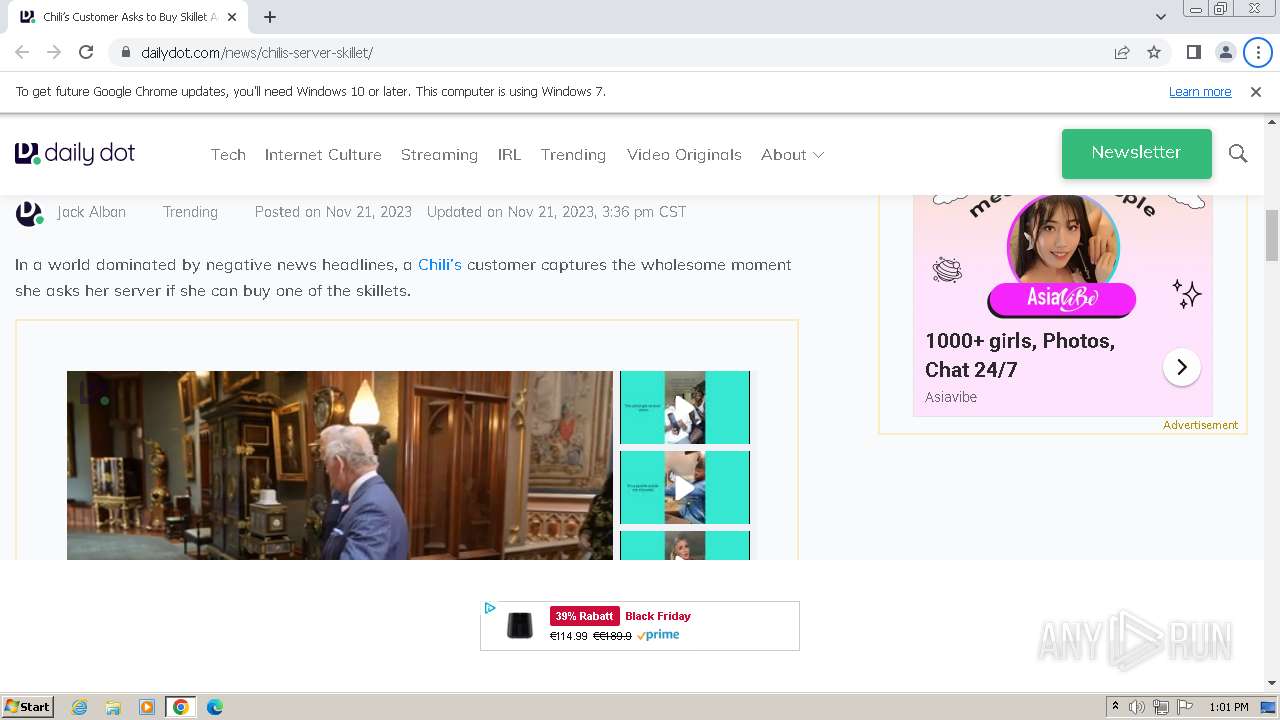Open the site info lock icon

pyautogui.click(x=125, y=52)
